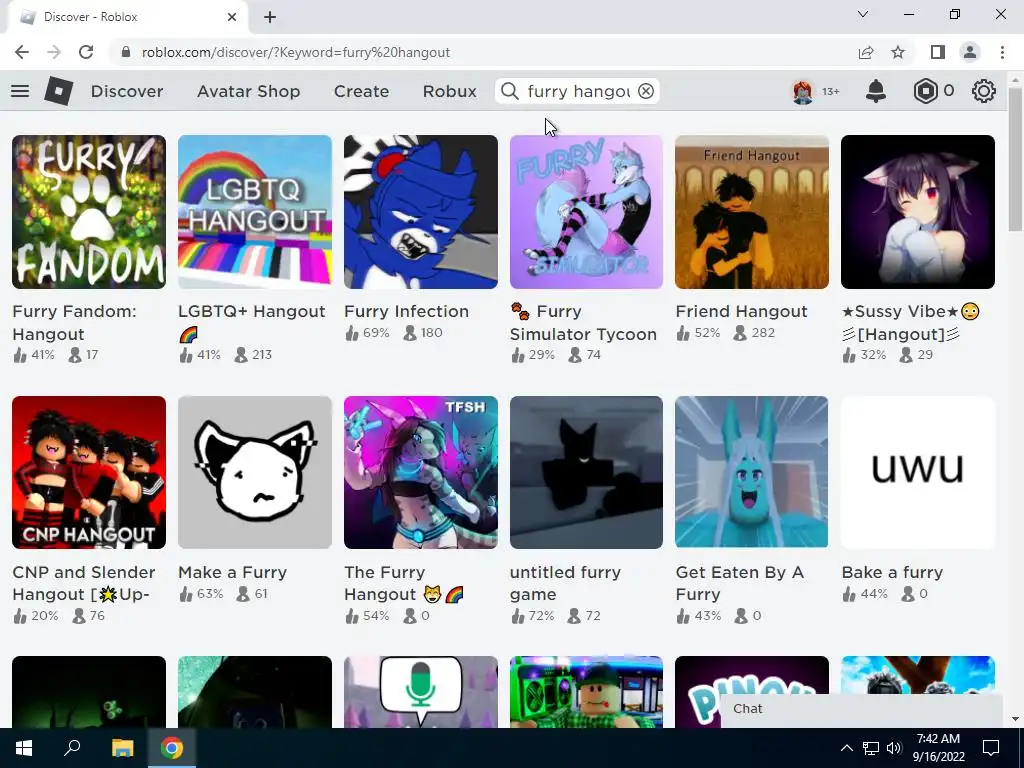Click the clock showing 7:42 AM
Screen dimensions: 1024x768
coord(938,739)
